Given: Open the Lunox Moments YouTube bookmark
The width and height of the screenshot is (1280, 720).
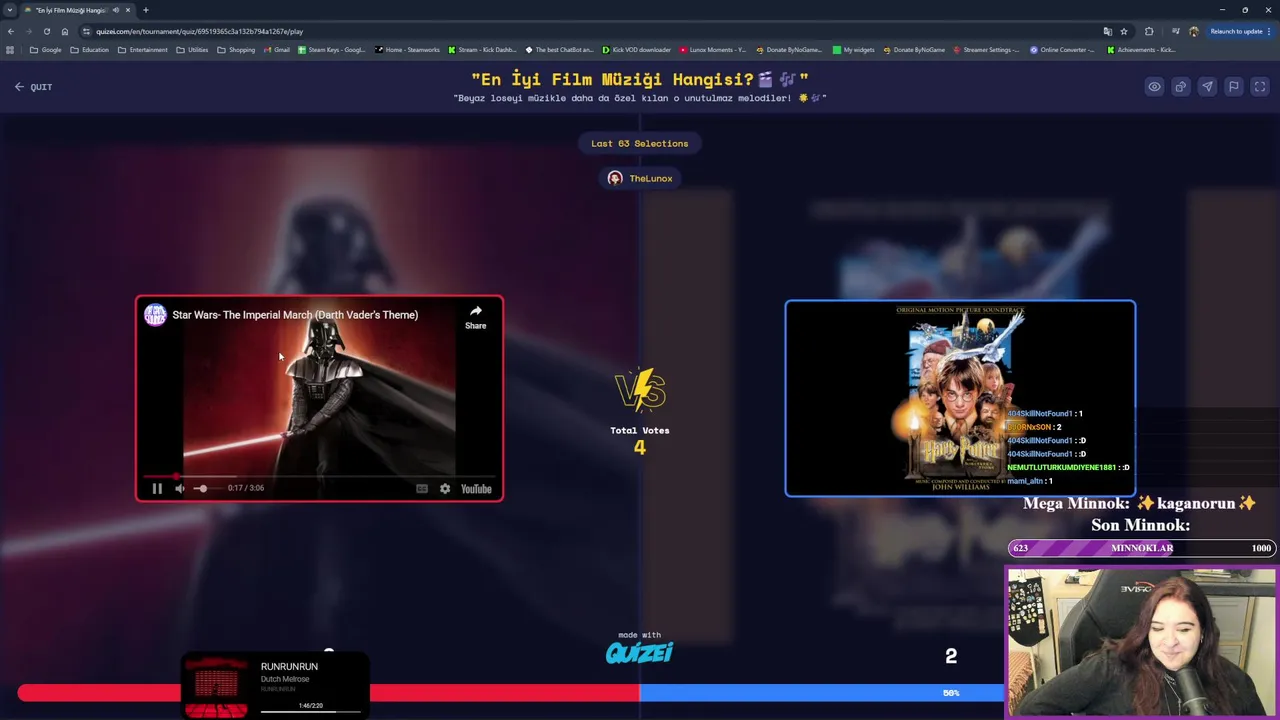Looking at the screenshot, I should pos(714,50).
